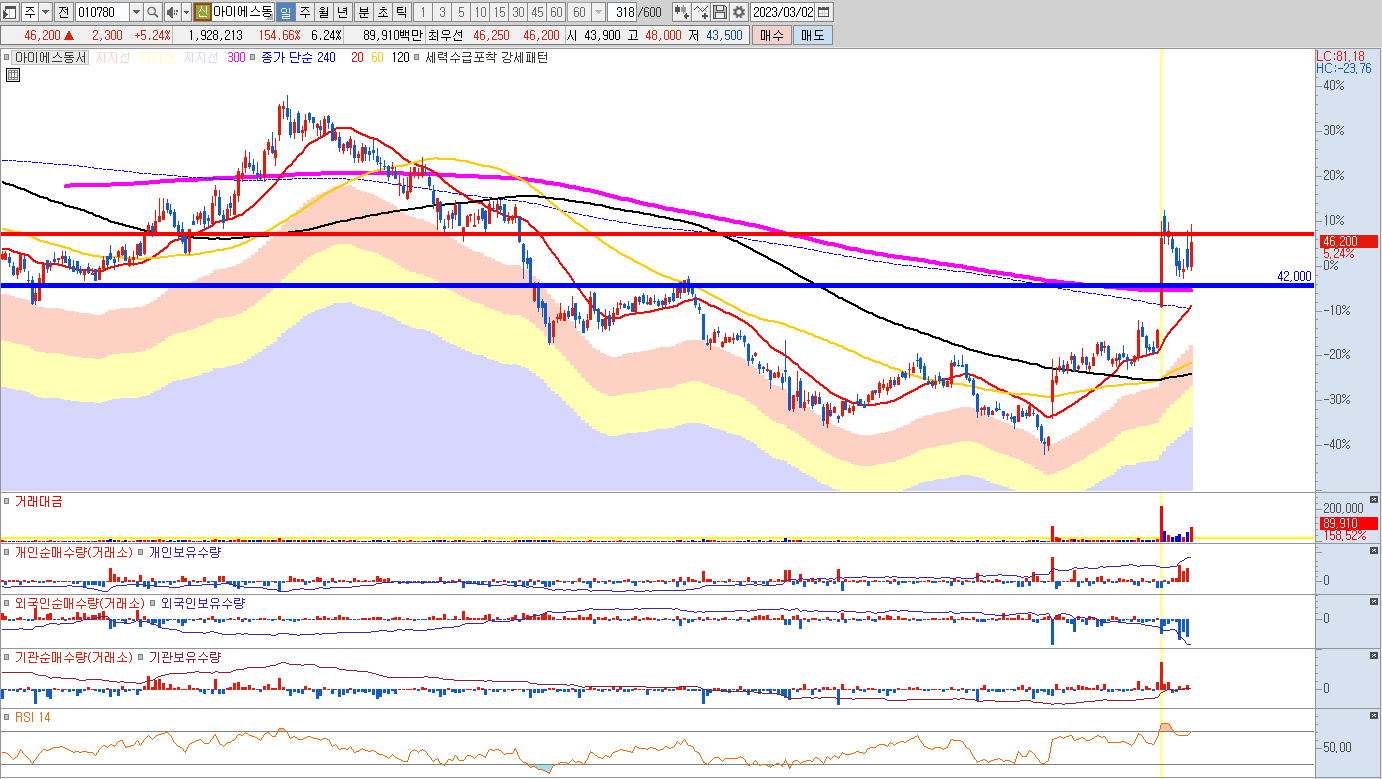
Task: Select the '30' interval button
Action: click(x=518, y=12)
